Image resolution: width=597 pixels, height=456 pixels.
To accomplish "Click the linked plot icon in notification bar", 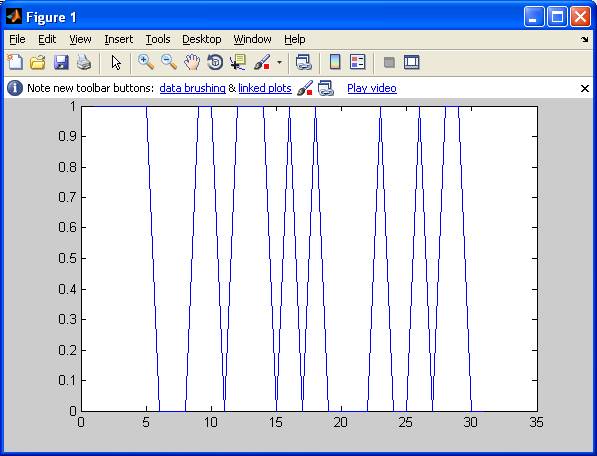I will click(326, 88).
